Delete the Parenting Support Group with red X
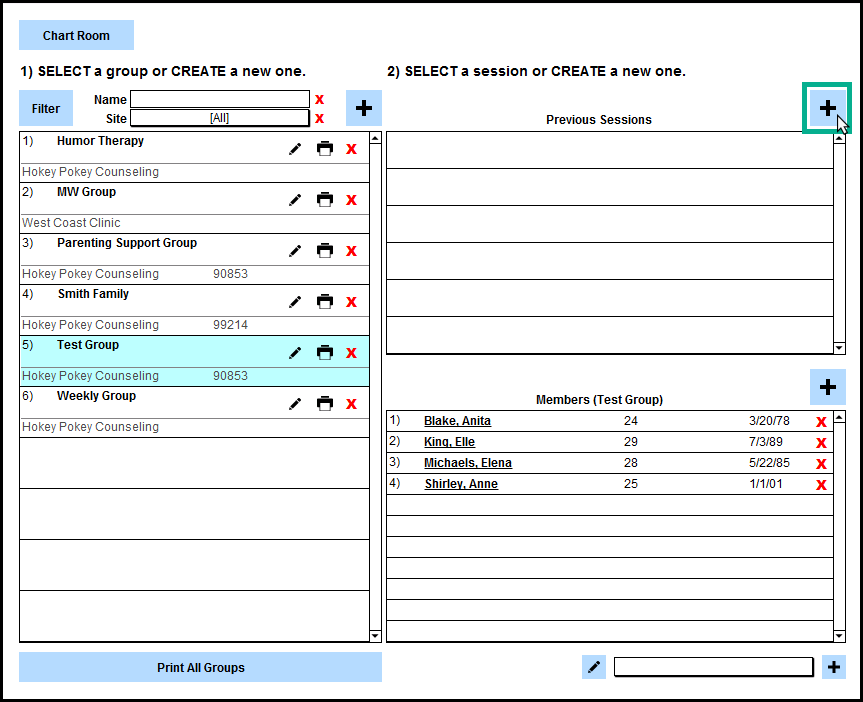Image resolution: width=863 pixels, height=702 pixels. click(351, 251)
